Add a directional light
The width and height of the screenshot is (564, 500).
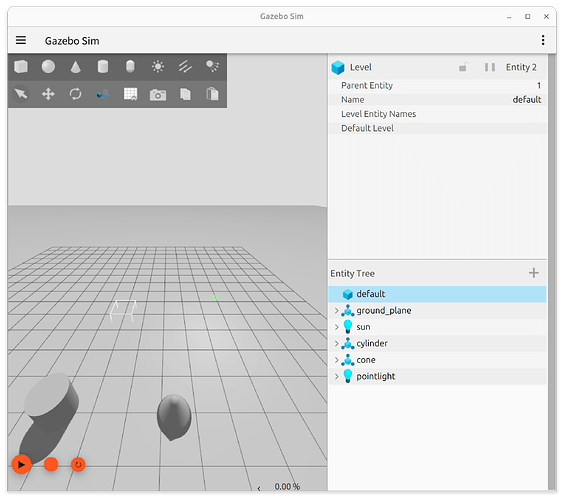click(185, 67)
